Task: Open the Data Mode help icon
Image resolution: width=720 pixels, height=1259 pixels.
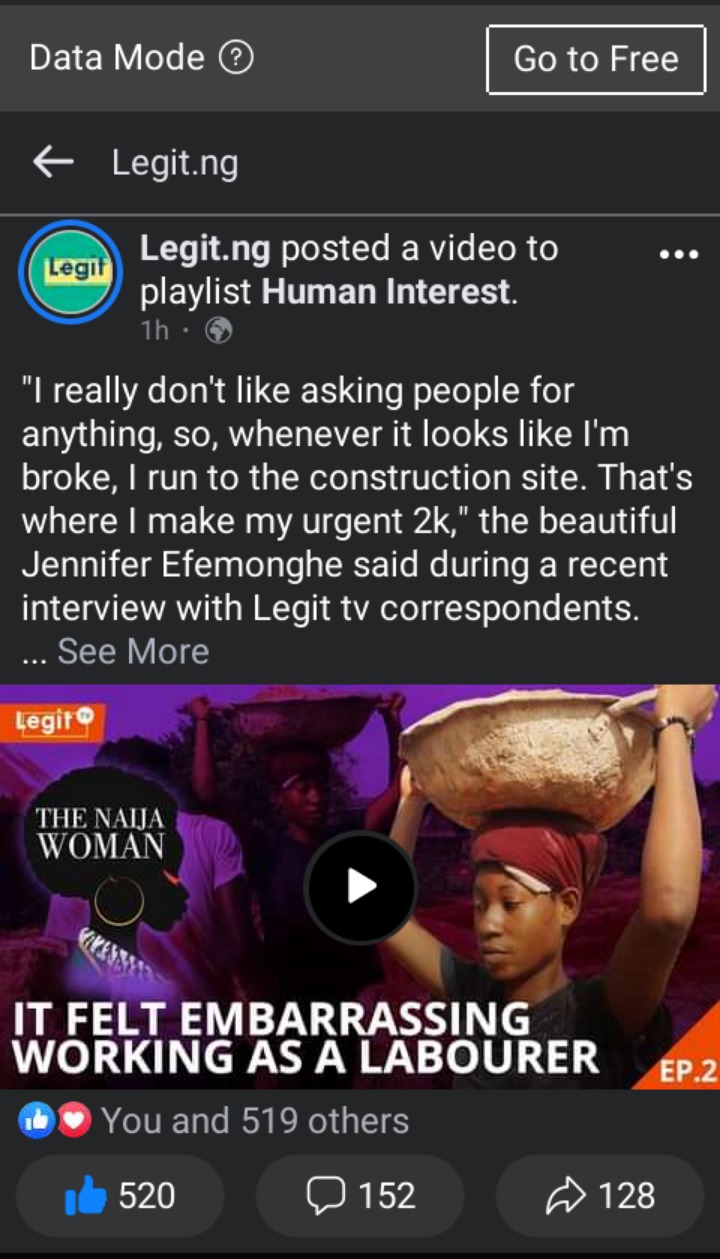Action: 236,59
